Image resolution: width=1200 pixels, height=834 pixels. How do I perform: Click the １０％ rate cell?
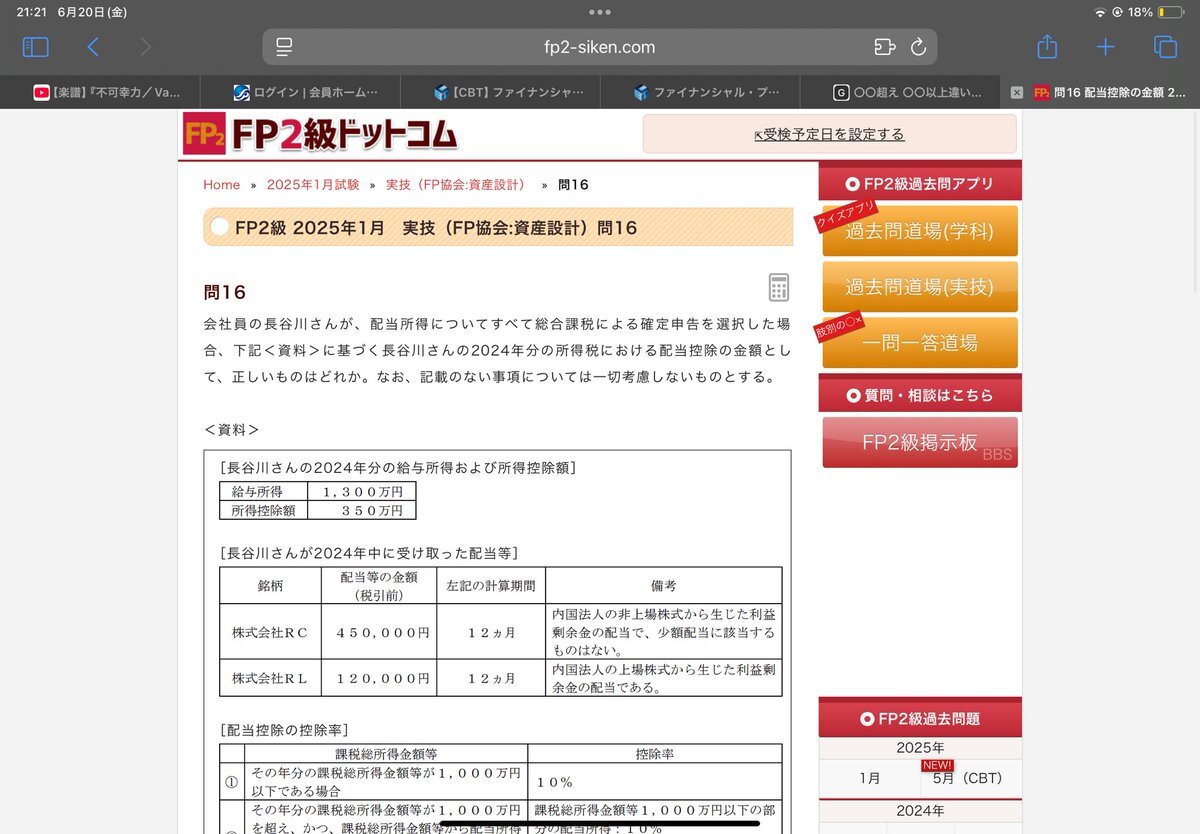(x=655, y=781)
